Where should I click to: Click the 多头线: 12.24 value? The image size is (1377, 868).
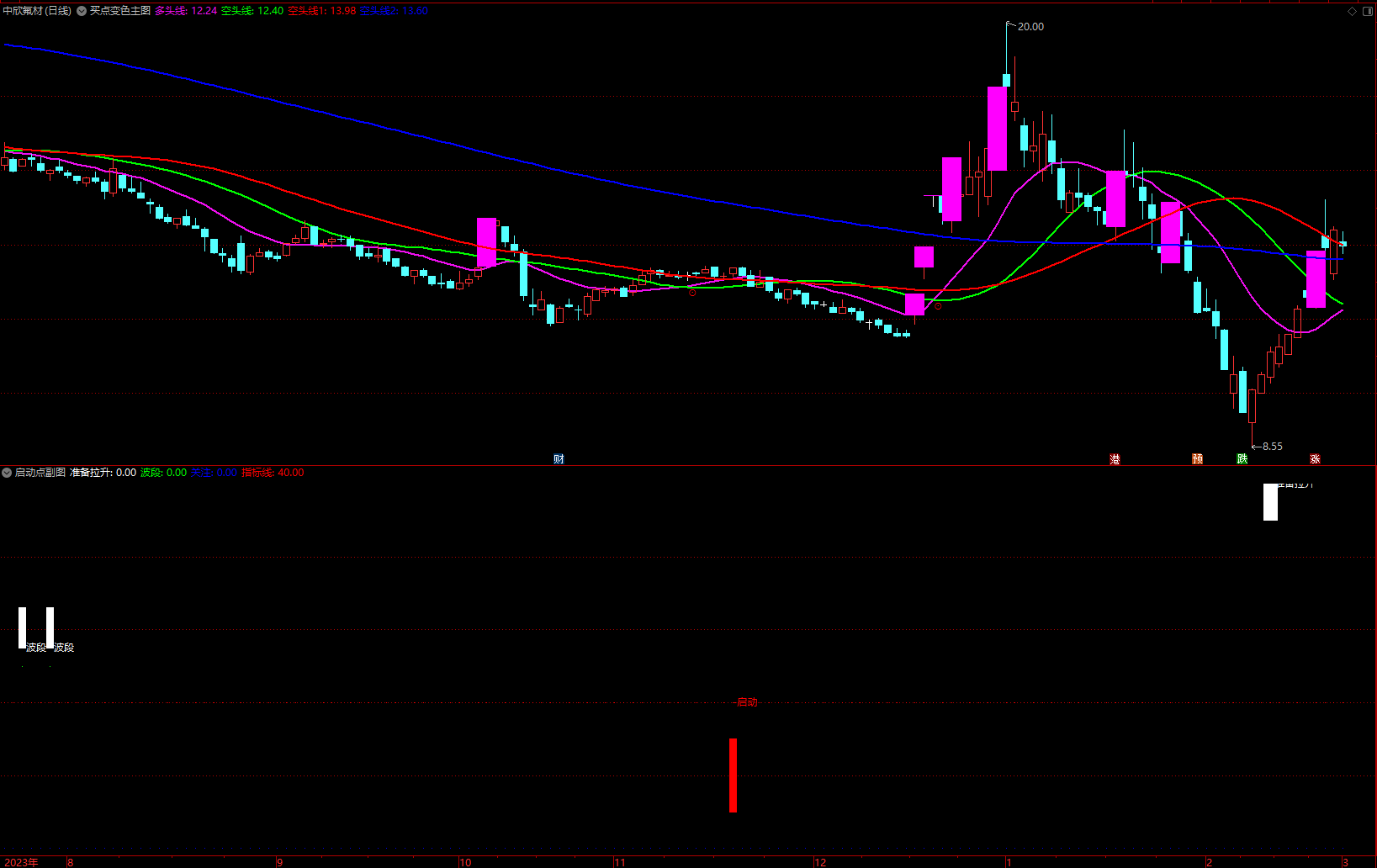186,11
